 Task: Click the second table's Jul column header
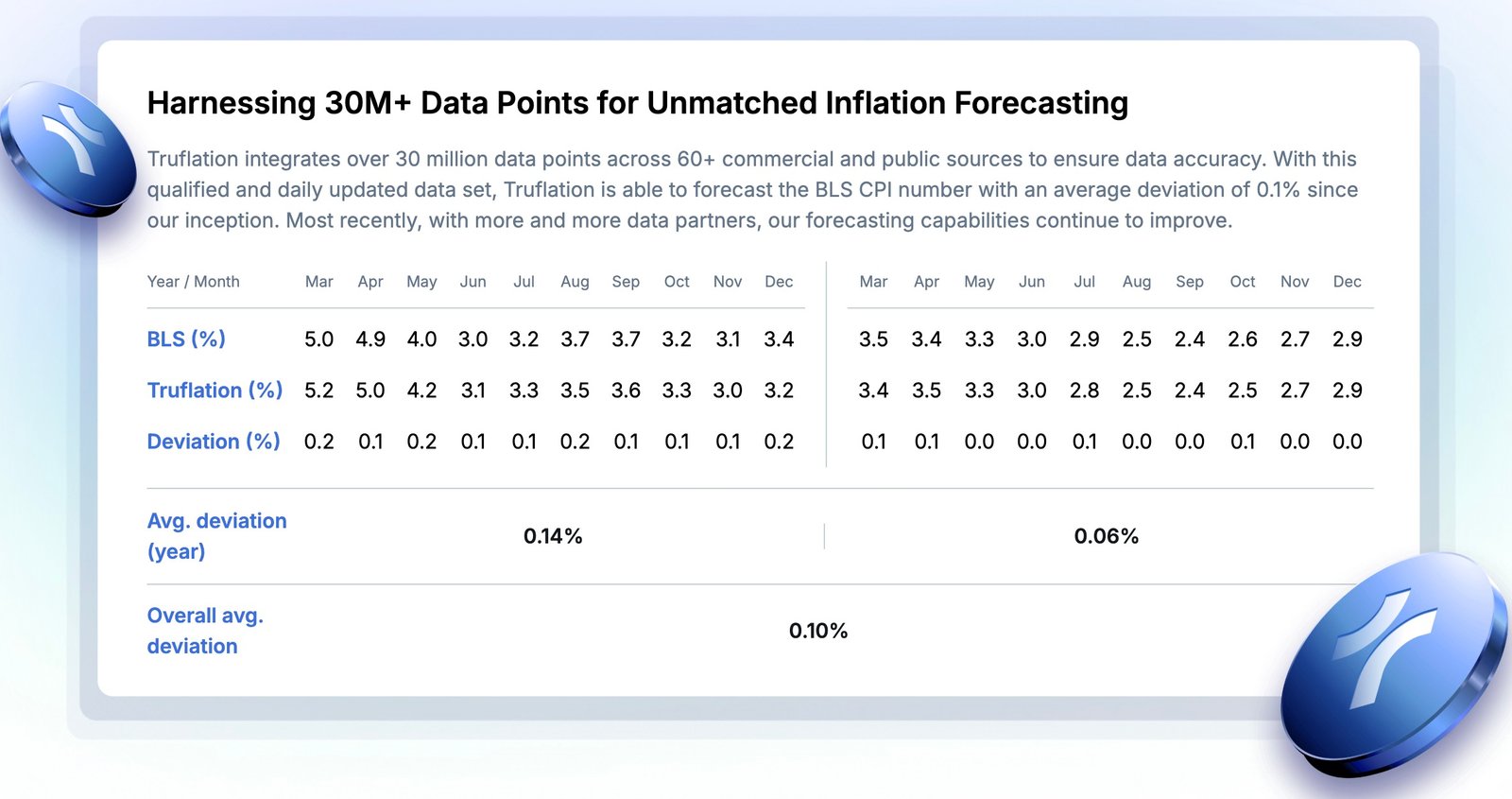(1084, 282)
